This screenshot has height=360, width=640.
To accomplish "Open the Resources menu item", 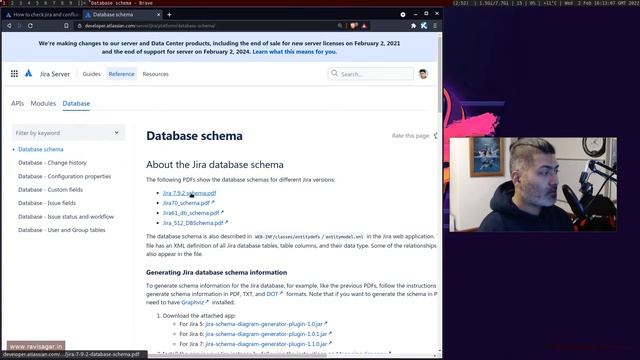I will 156,74.
